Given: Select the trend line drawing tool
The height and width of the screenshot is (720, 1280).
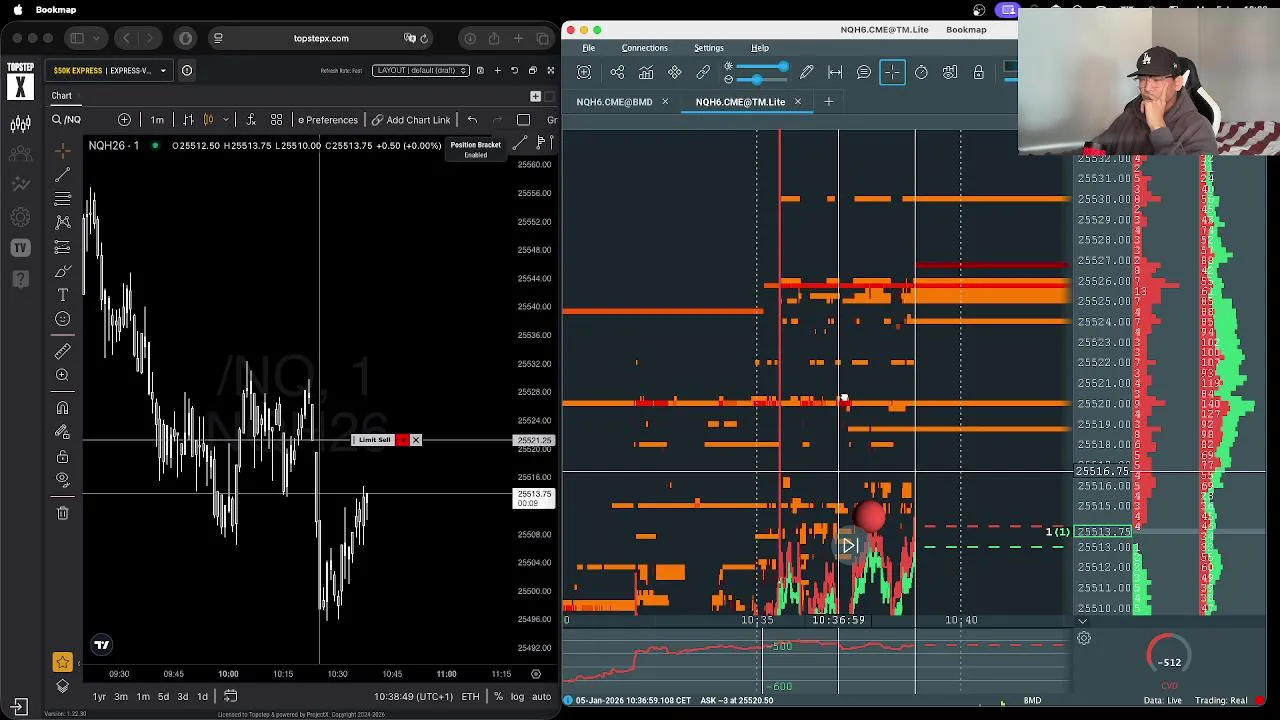Looking at the screenshot, I should pyautogui.click(x=62, y=174).
